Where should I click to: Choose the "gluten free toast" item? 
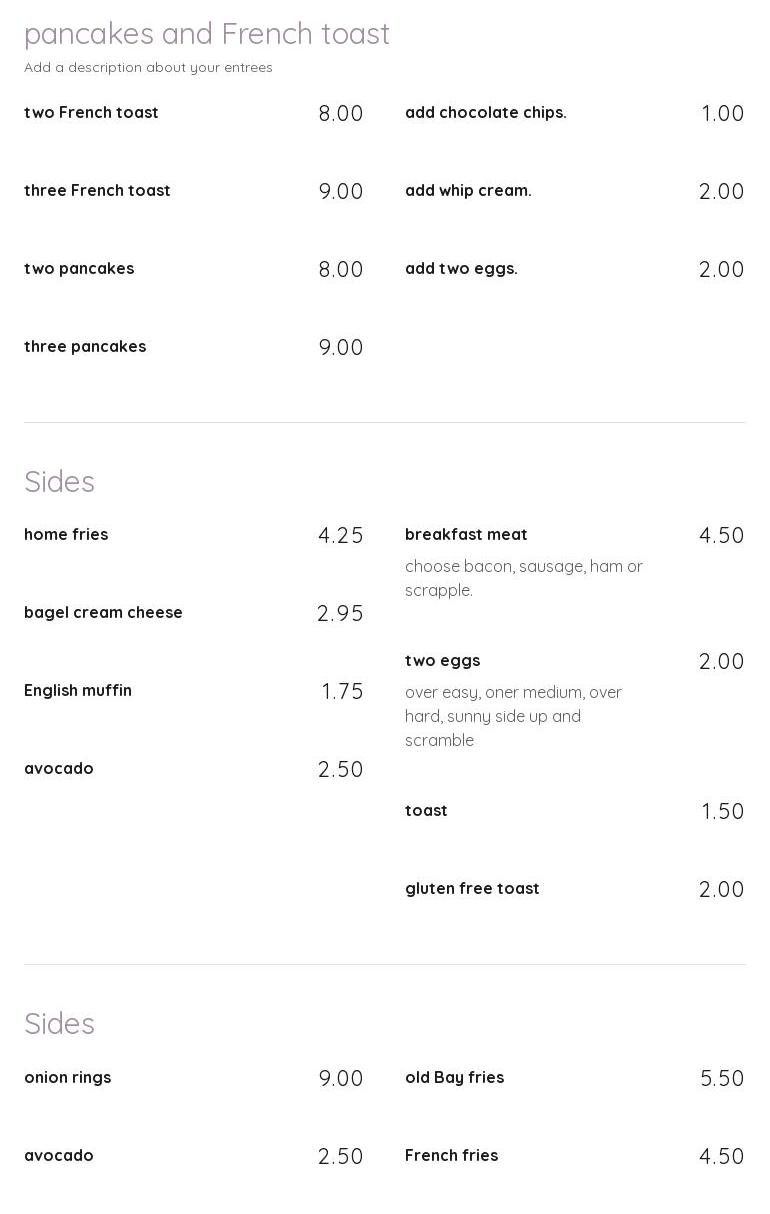click(x=472, y=889)
